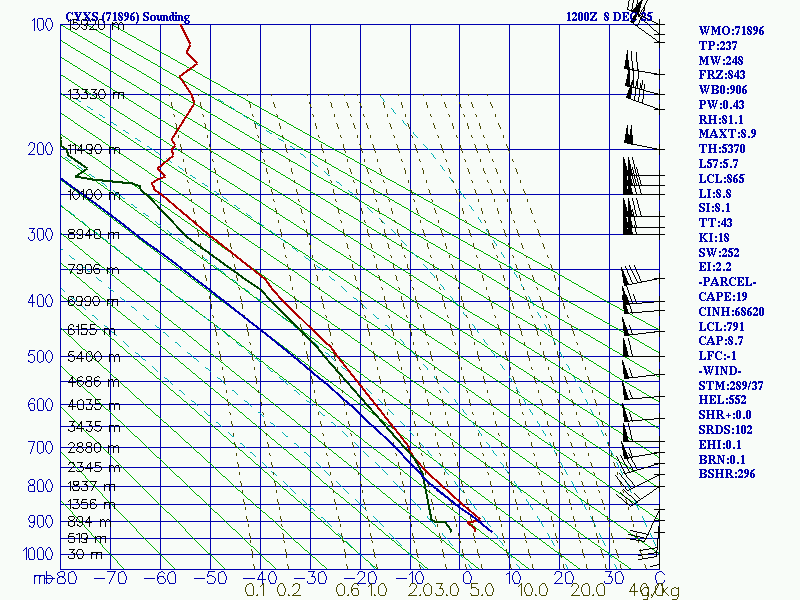Image resolution: width=800 pixels, height=600 pixels.
Task: Select the 'STM:289/37' storm motion value
Action: click(x=731, y=386)
